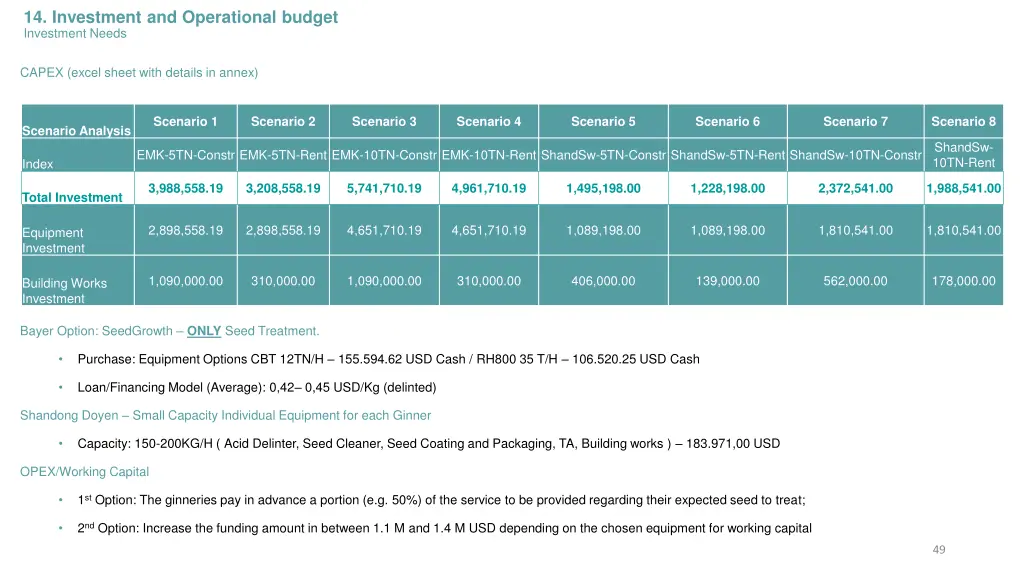Select Scenario 5 equipment value 1,089,198.00
Image resolution: width=1024 pixels, height=576 pixels.
(x=603, y=231)
